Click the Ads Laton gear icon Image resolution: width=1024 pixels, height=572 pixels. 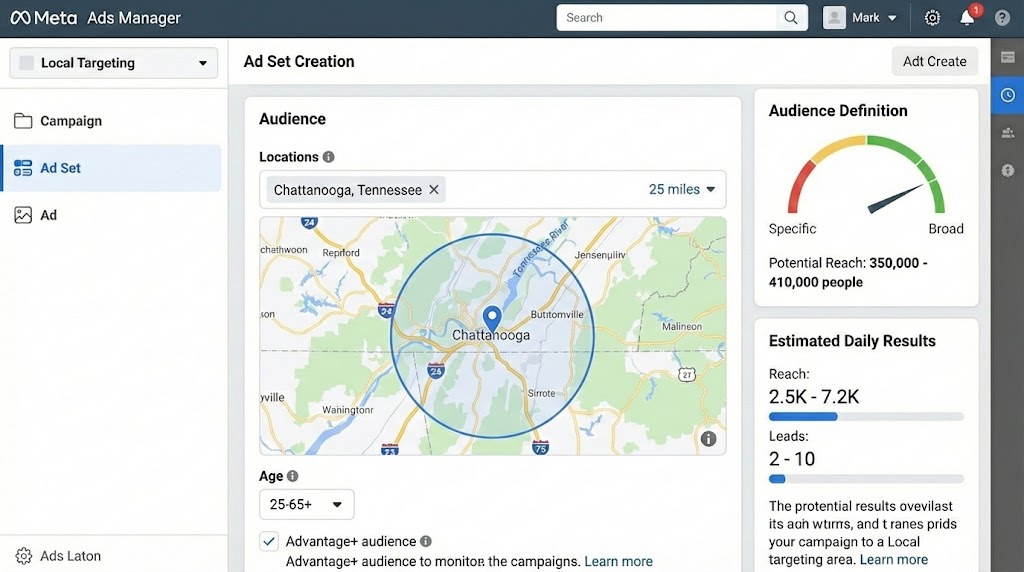[x=24, y=556]
